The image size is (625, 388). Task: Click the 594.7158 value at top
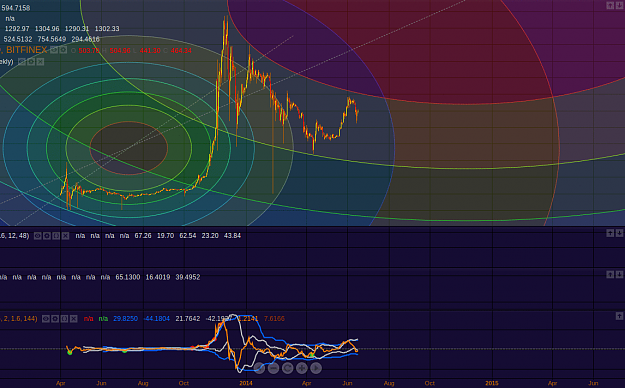[x=16, y=8]
